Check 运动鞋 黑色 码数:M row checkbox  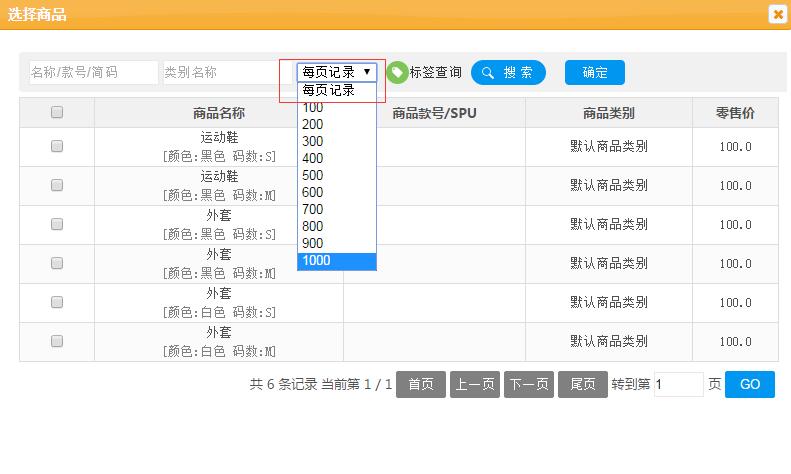[57, 185]
